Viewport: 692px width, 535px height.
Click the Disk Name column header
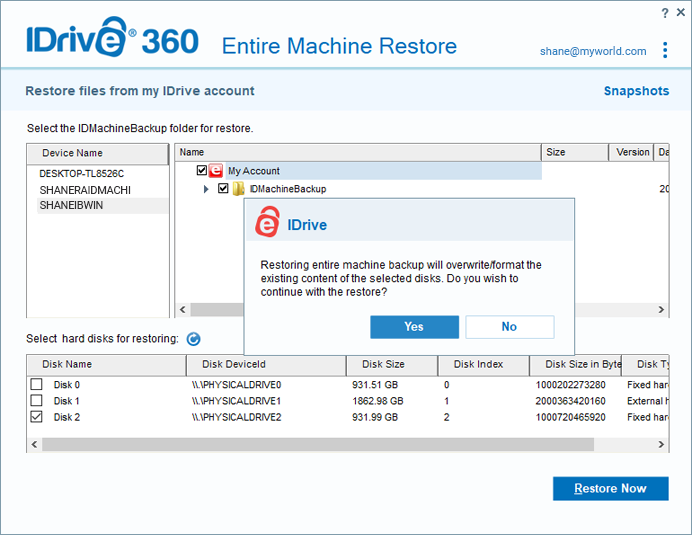[107, 364]
